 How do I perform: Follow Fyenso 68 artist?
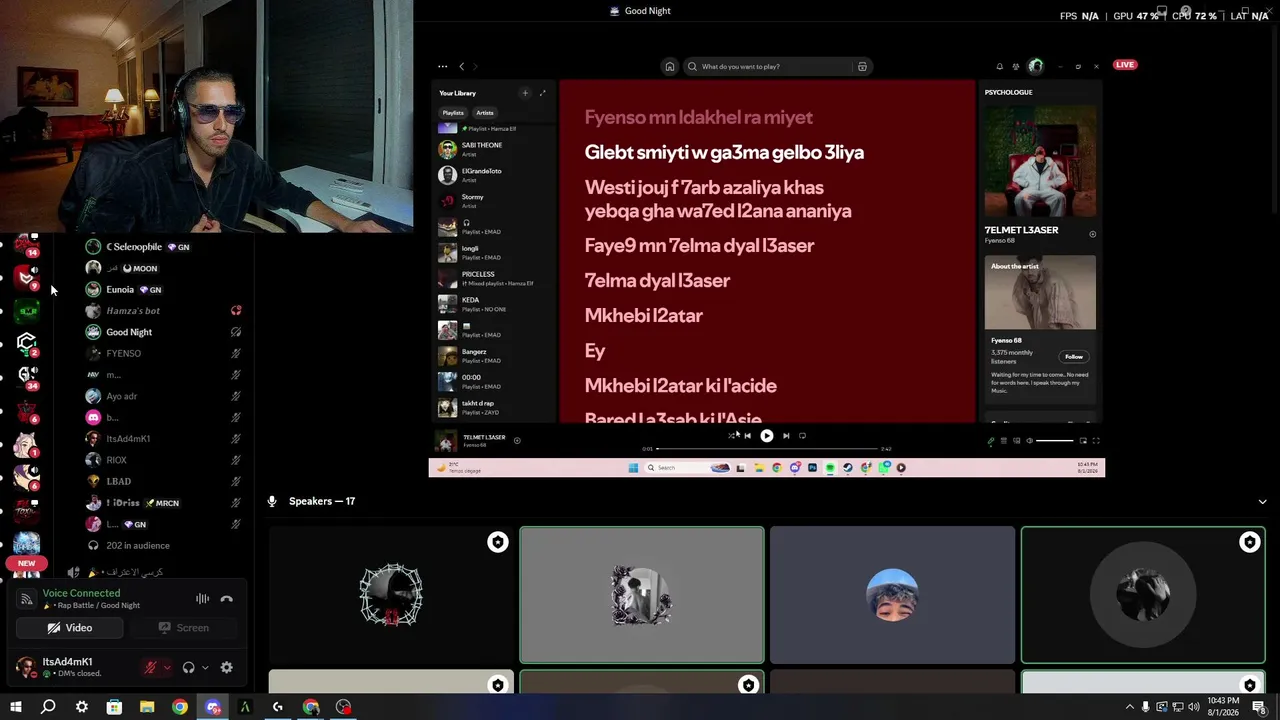(x=1074, y=357)
